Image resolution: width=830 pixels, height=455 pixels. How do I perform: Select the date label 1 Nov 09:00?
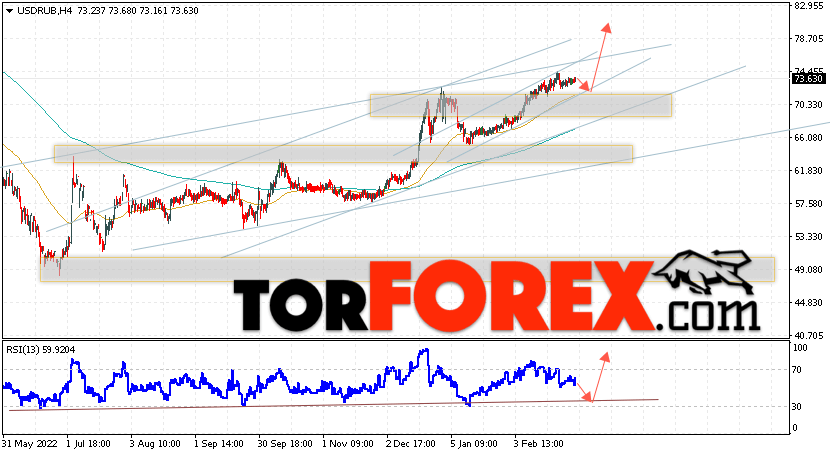(x=348, y=443)
